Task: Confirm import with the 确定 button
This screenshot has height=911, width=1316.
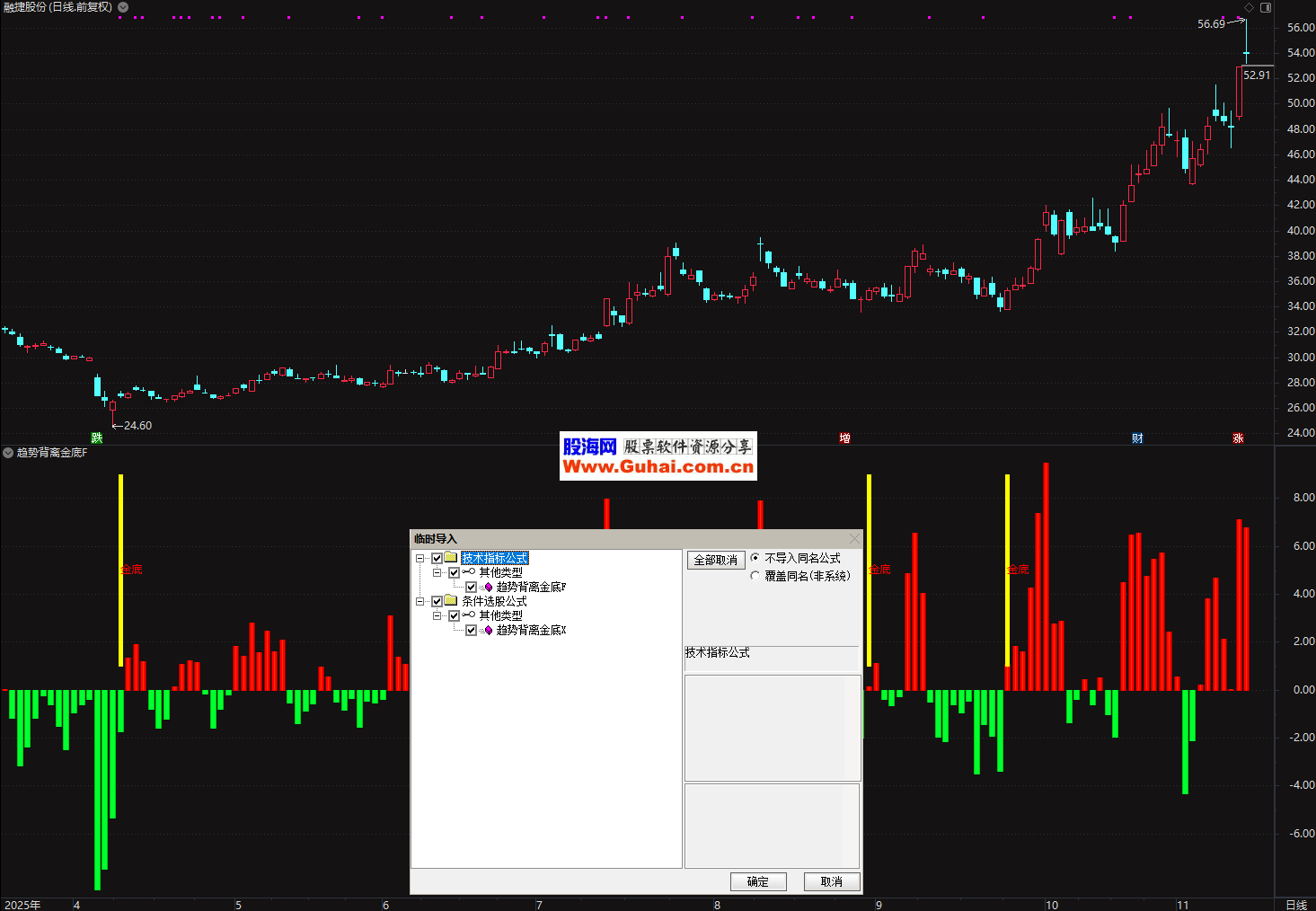Action: point(758,881)
